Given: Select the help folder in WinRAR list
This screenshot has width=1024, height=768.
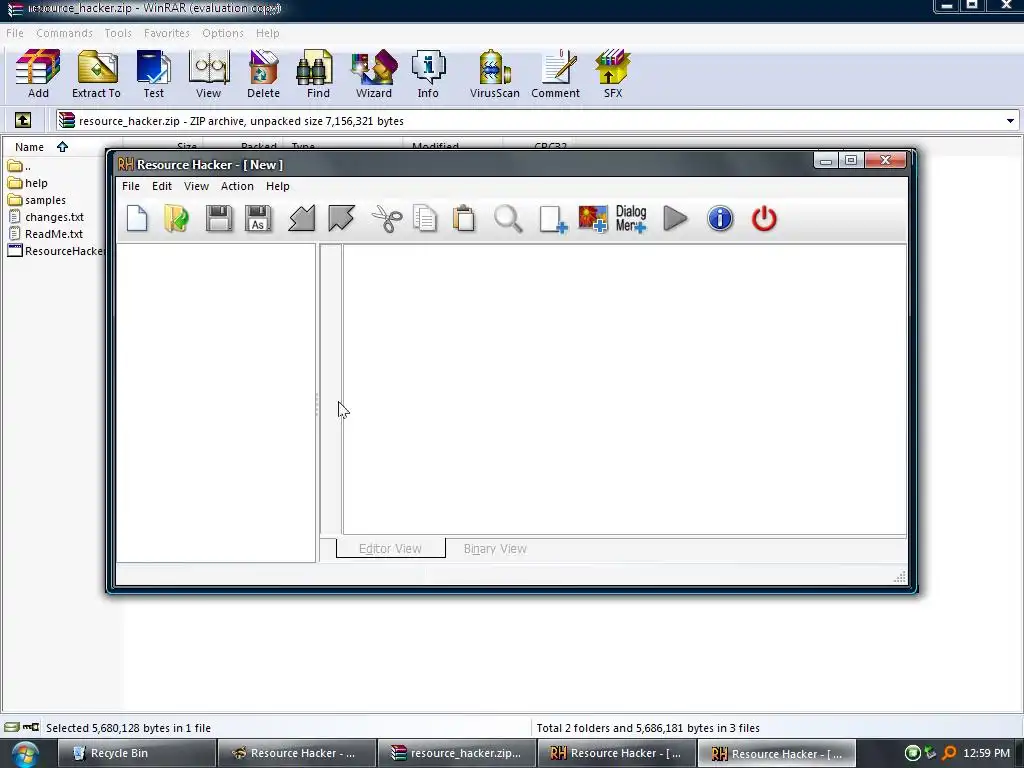Looking at the screenshot, I should 27,183.
